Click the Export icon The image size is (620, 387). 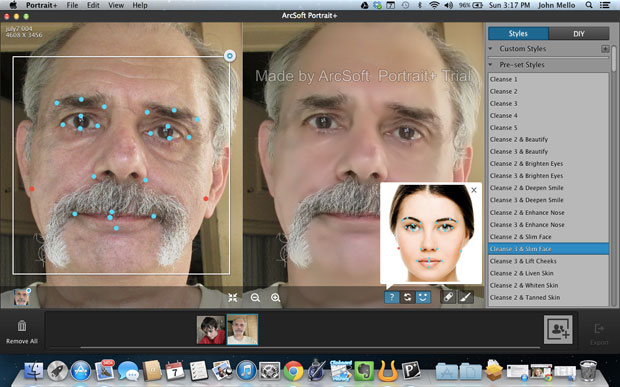tap(599, 329)
